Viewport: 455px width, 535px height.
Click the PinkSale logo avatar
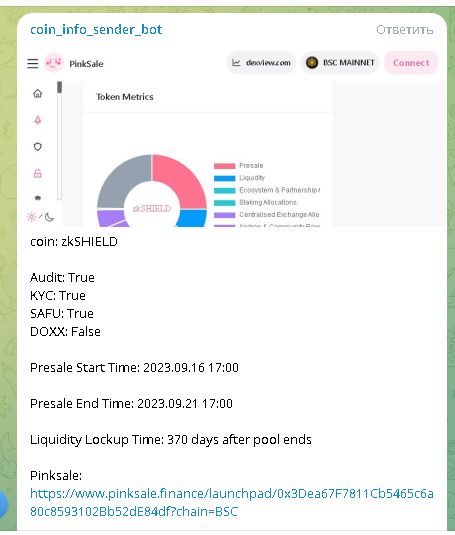point(54,63)
